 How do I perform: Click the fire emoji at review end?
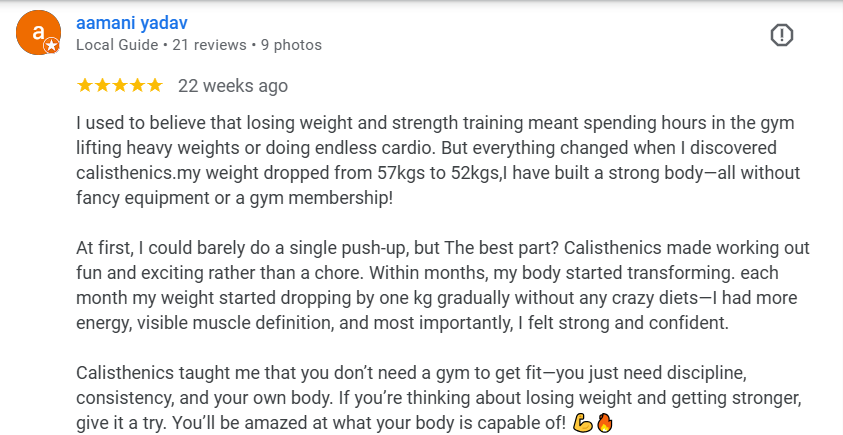(x=603, y=422)
